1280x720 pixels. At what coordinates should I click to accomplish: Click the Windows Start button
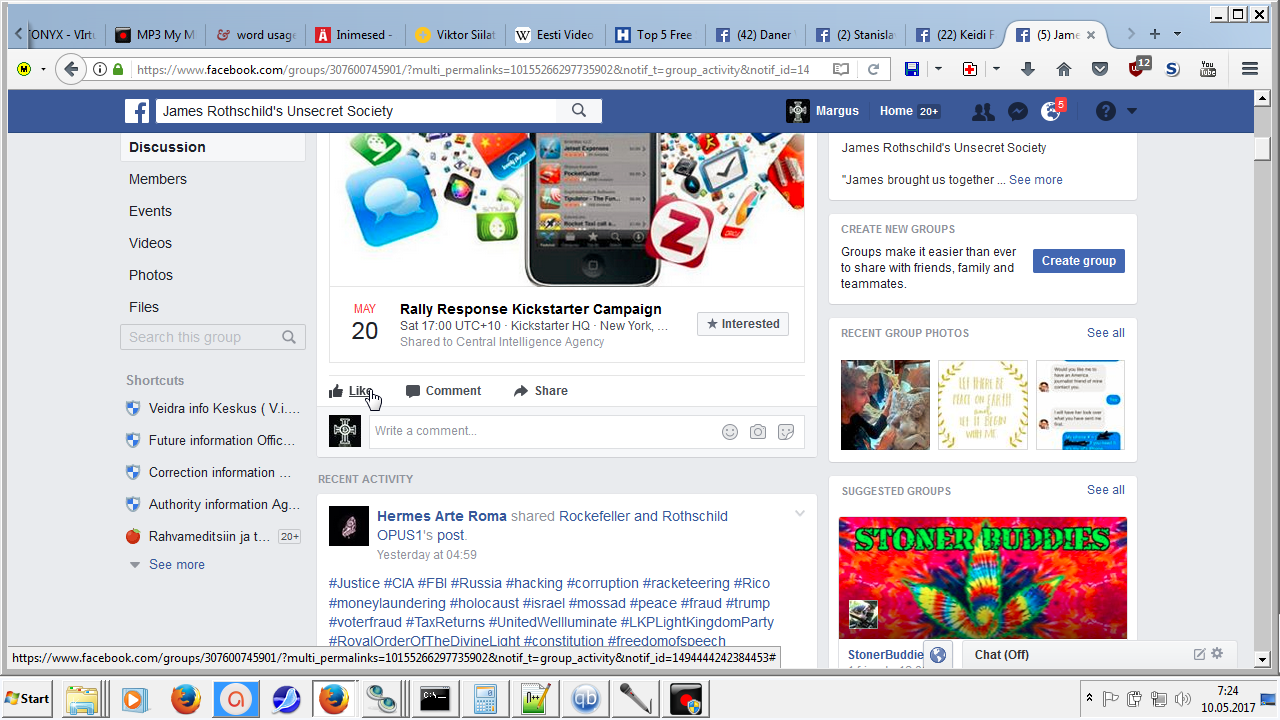point(28,698)
